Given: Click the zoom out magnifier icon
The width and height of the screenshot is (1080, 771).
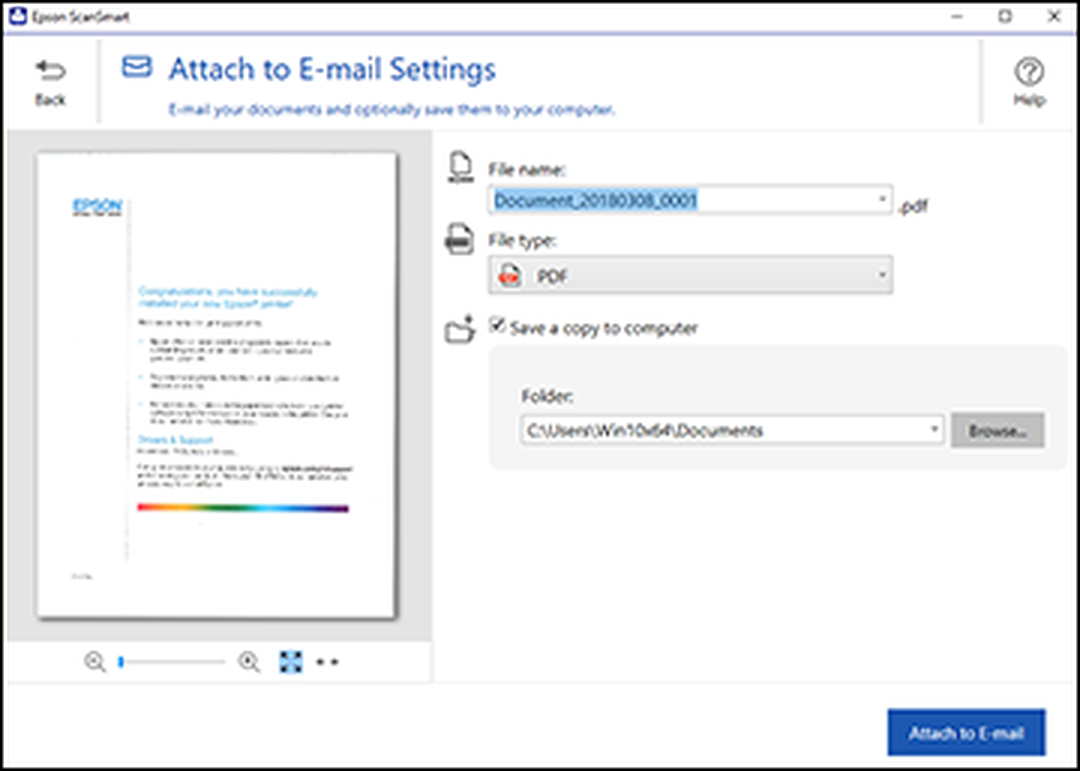Looking at the screenshot, I should tap(95, 662).
